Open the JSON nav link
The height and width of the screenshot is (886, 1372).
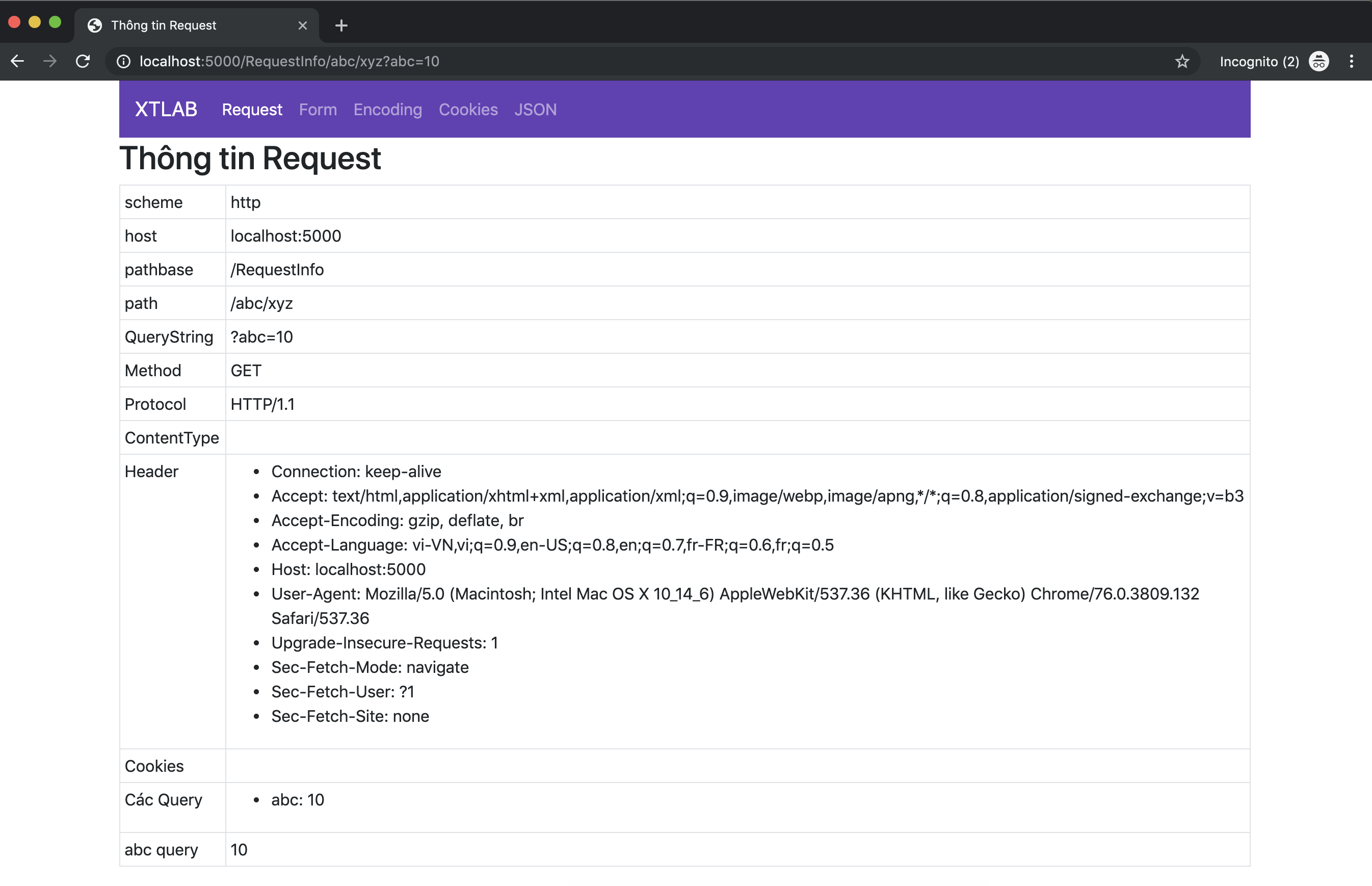535,109
